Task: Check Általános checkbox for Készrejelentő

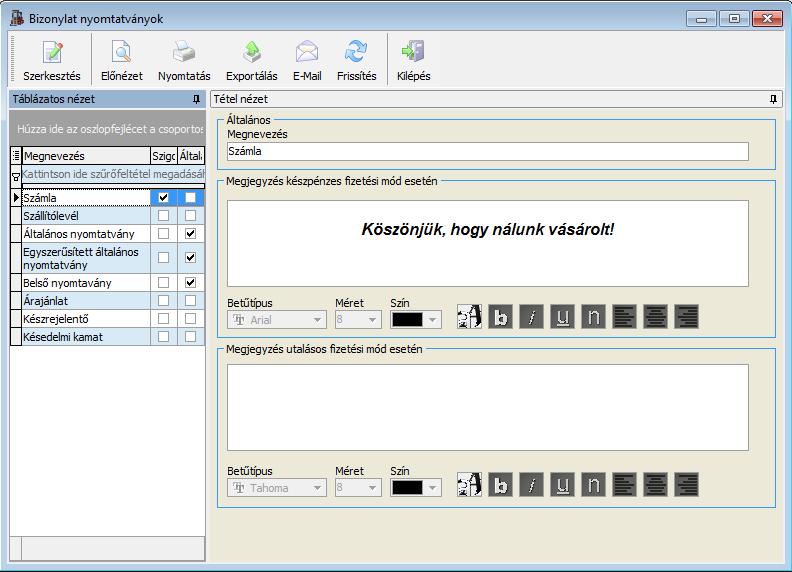Action: tap(190, 319)
